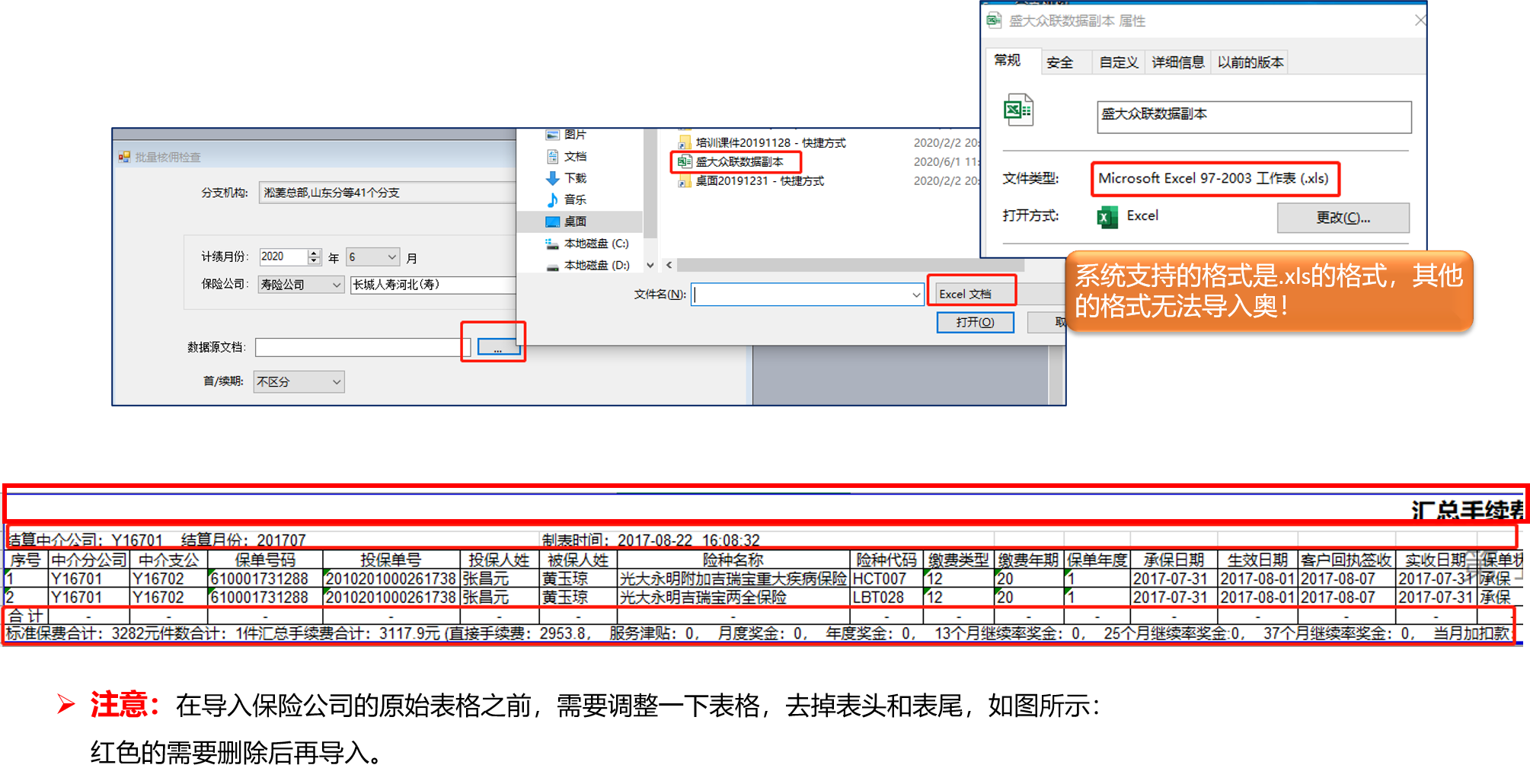The image size is (1530, 784).
Task: Expand the 首/续期 dropdown showing 不区分
Action: pyautogui.click(x=336, y=382)
